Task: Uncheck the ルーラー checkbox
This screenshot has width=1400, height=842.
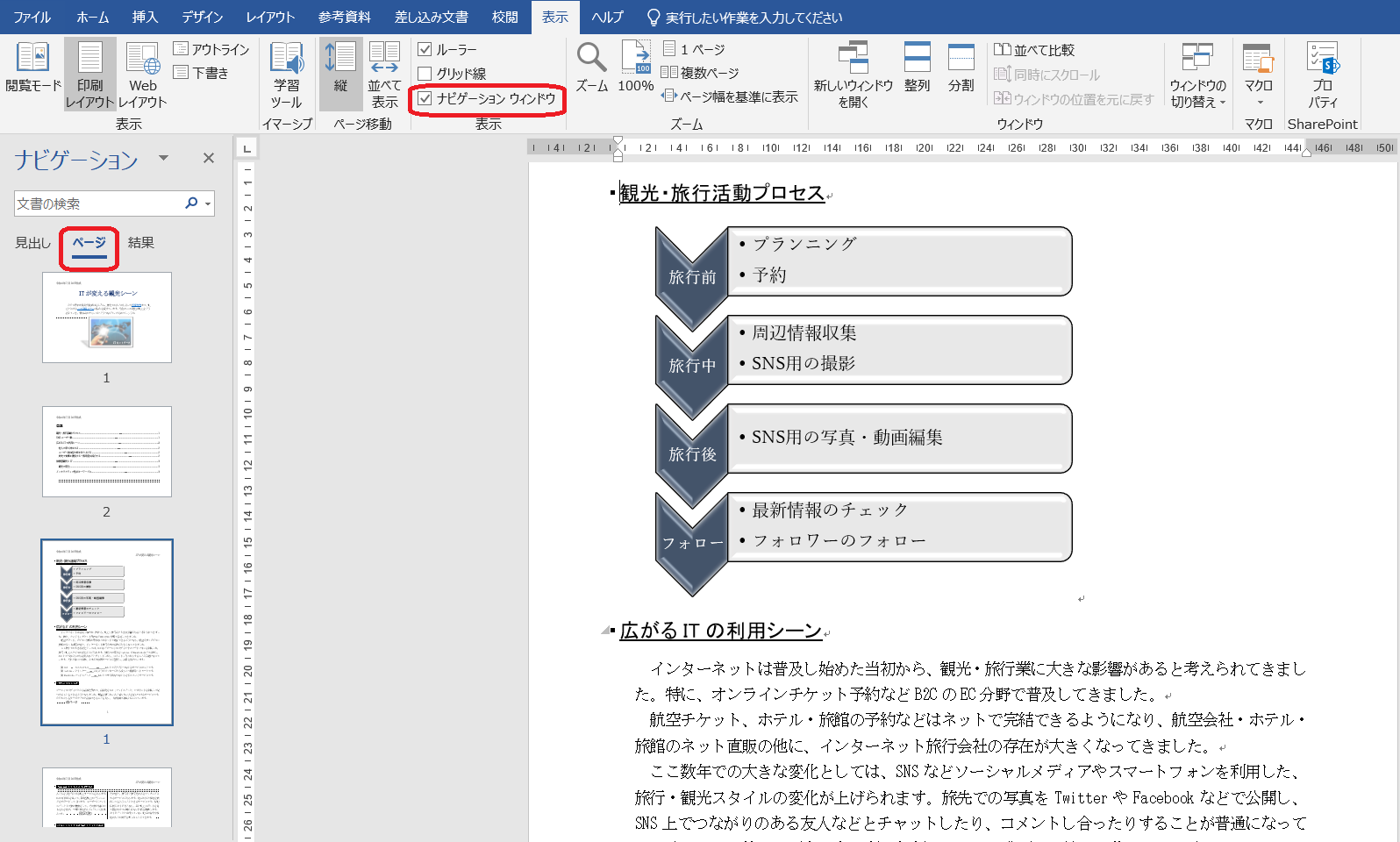Action: [425, 50]
